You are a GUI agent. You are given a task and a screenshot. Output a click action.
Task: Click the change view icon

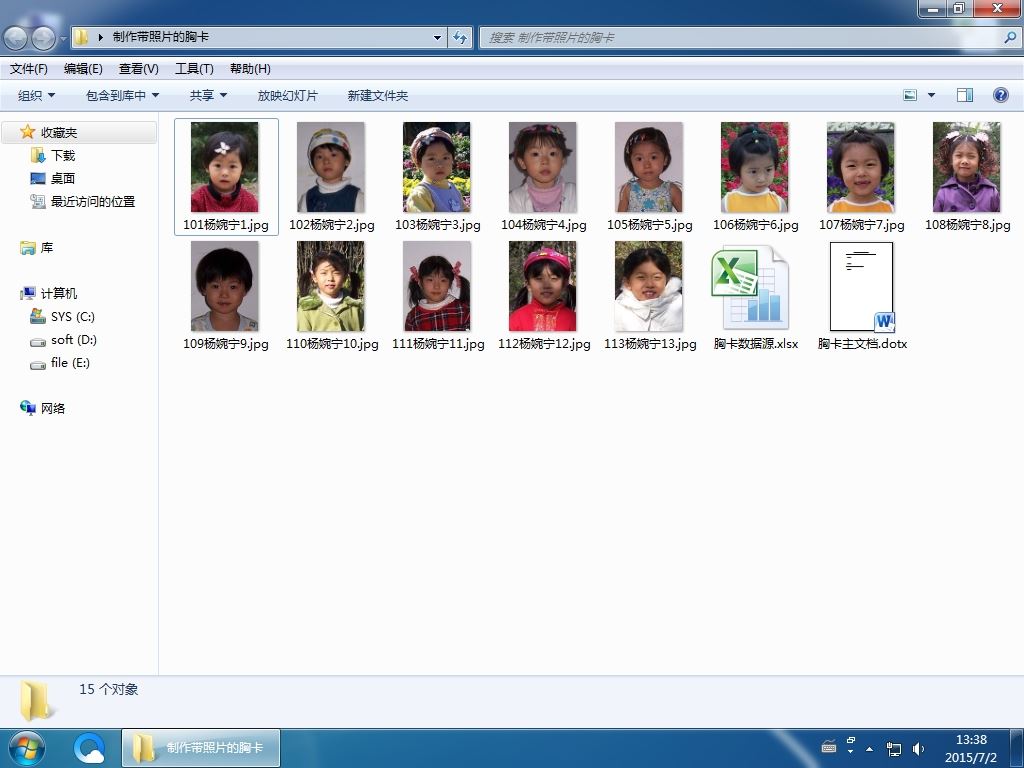tap(910, 95)
